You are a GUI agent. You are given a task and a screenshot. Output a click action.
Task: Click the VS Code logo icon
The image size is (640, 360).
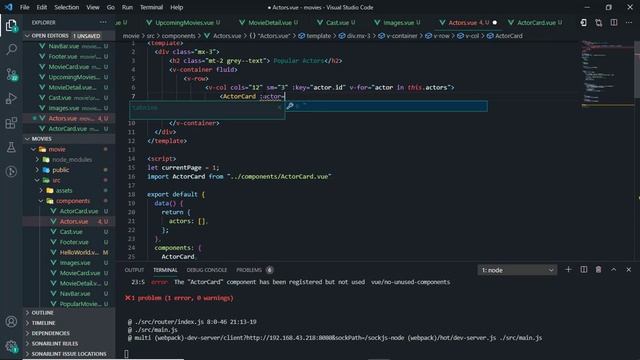click(x=9, y=7)
